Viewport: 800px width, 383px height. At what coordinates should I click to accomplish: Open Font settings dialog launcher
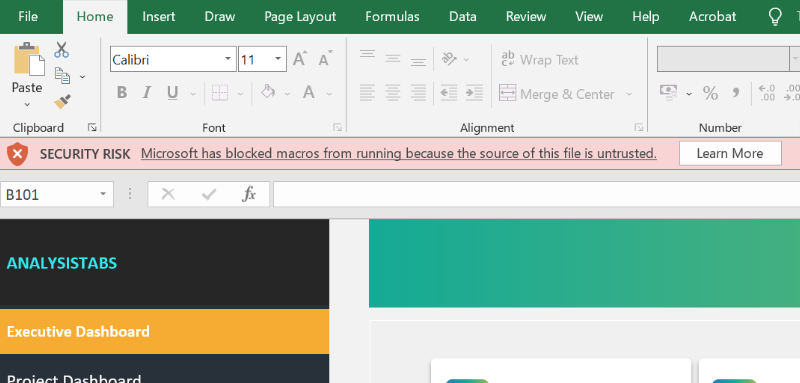(337, 127)
